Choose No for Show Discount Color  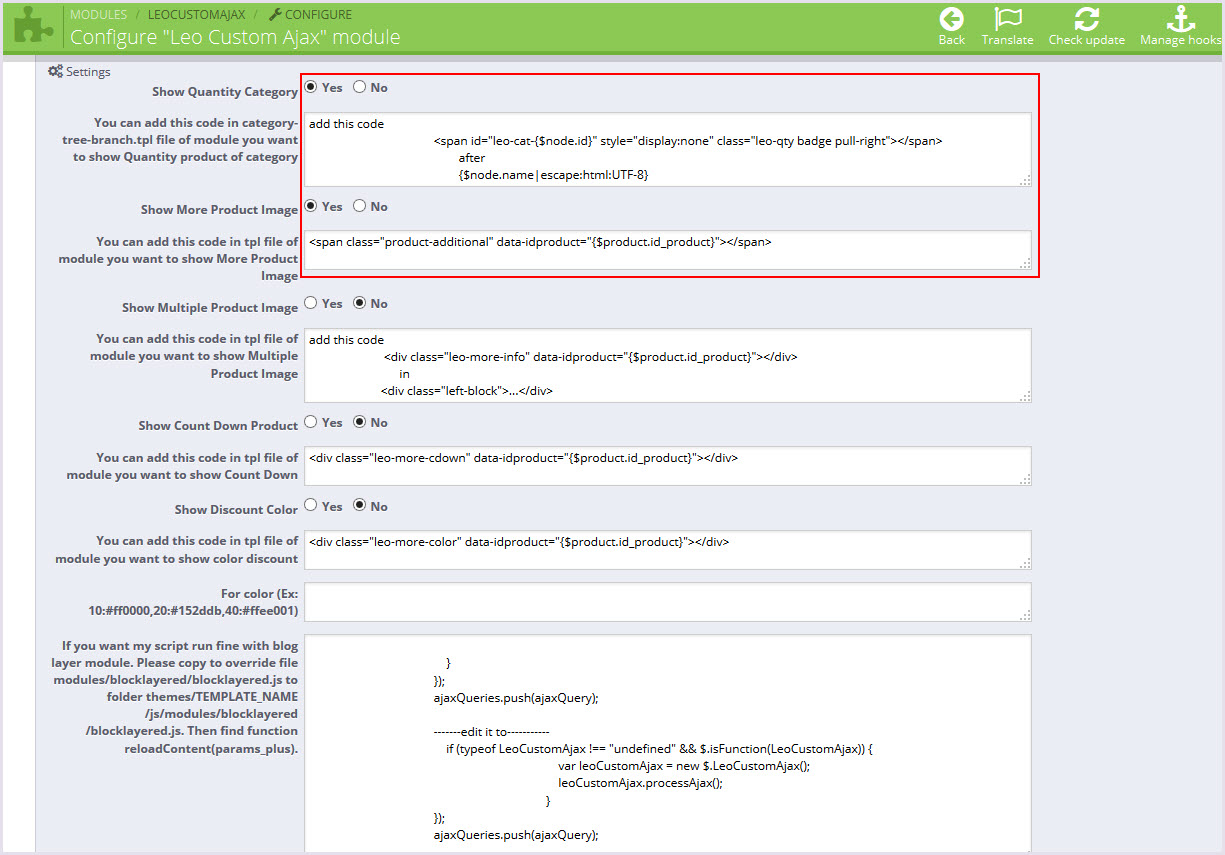360,506
